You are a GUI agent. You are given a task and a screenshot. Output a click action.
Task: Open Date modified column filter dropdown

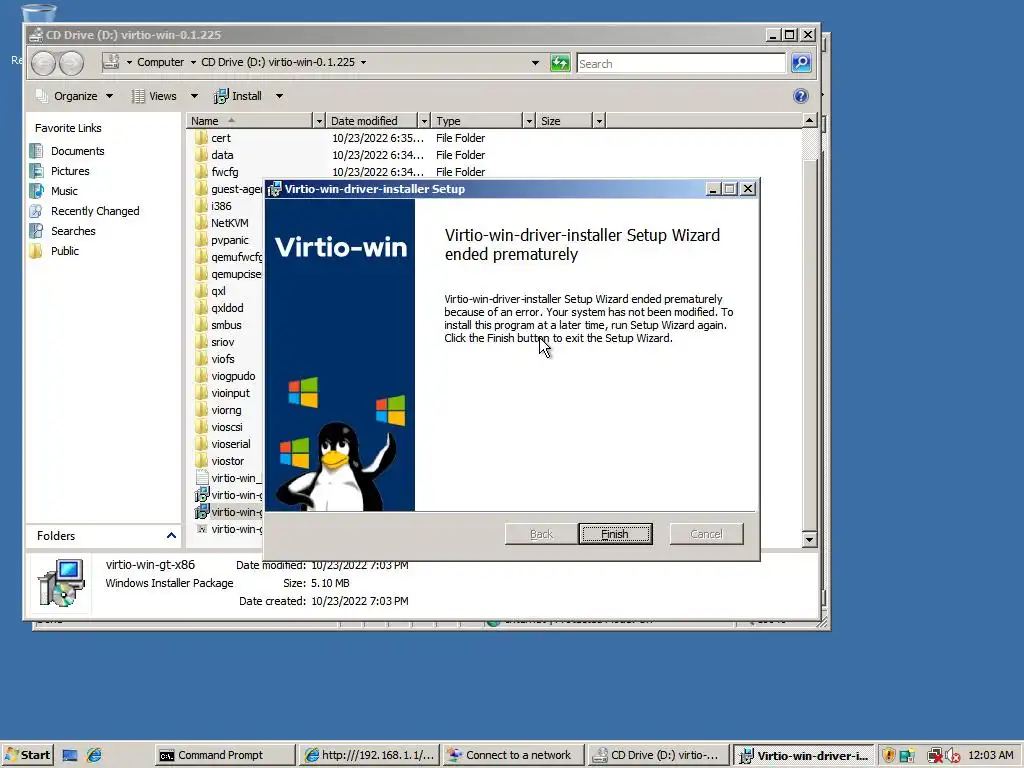click(424, 121)
